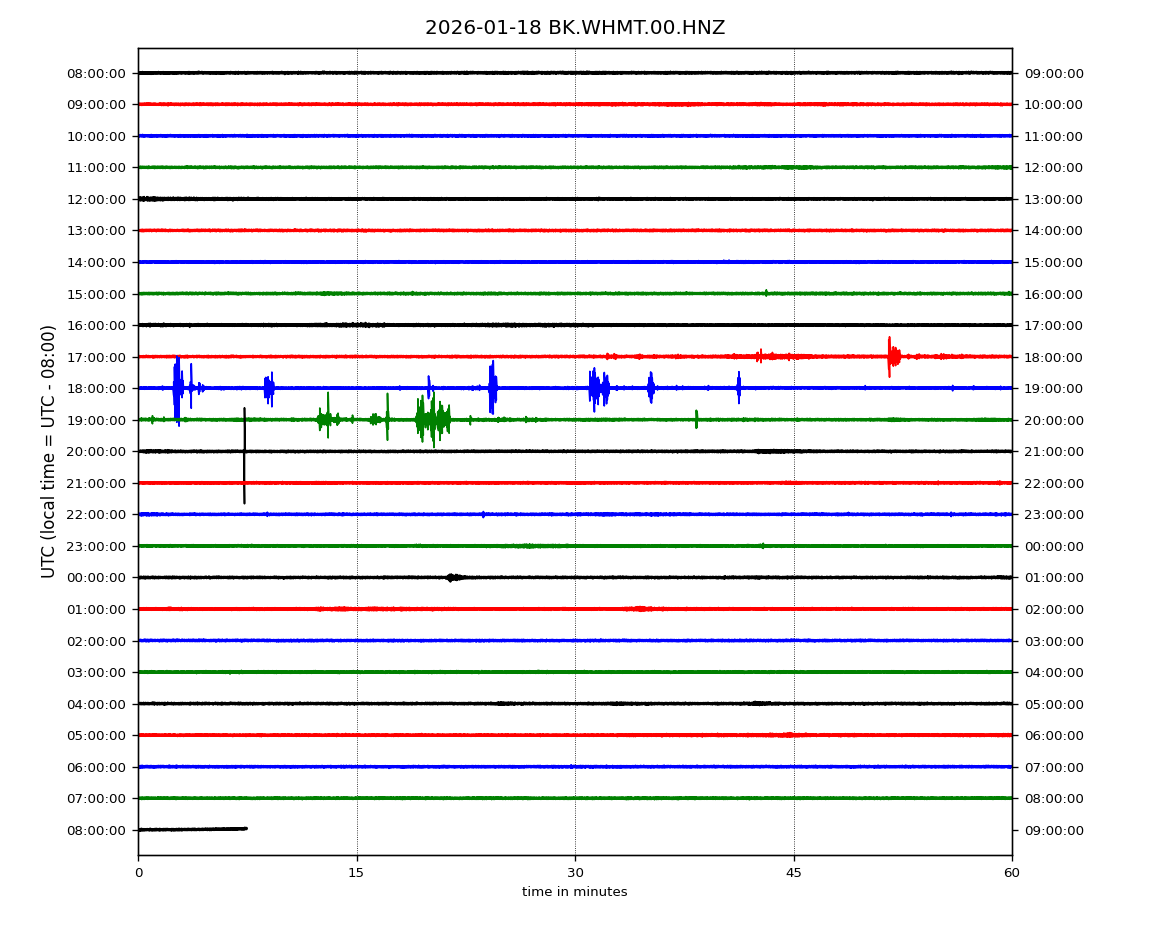
Task: Click the tall black vertical spike near 20:00 trace
Action: pyautogui.click(x=244, y=455)
